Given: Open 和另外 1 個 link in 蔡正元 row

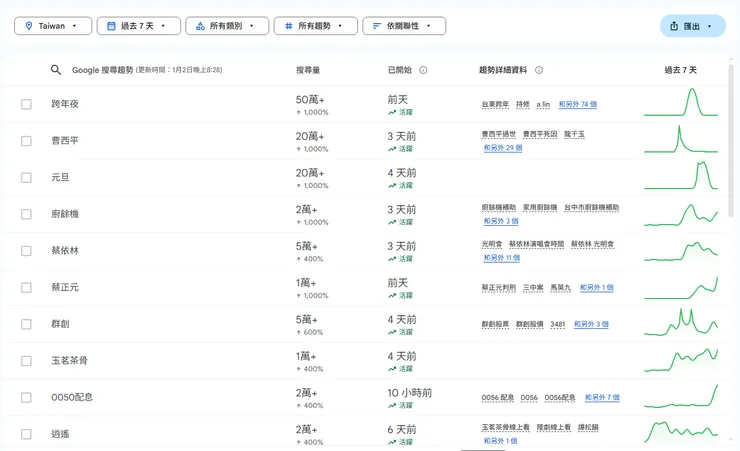Looking at the screenshot, I should click(x=597, y=287).
